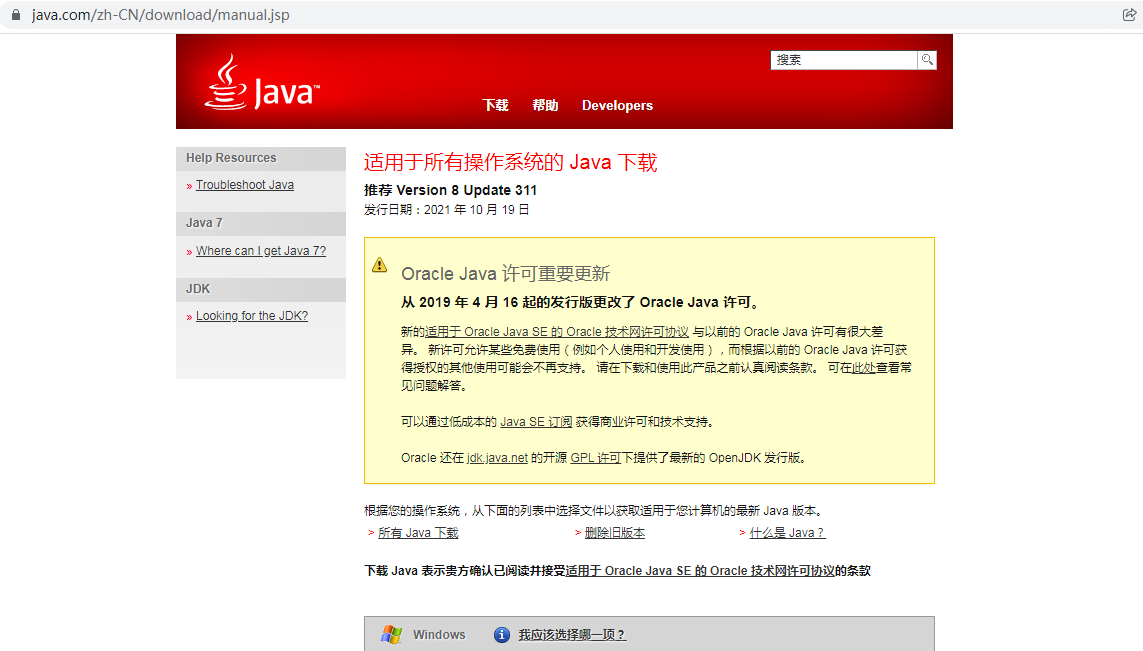
Task: Click the 发行日期：2021 年 10 月 19 日 text
Action: click(x=447, y=210)
